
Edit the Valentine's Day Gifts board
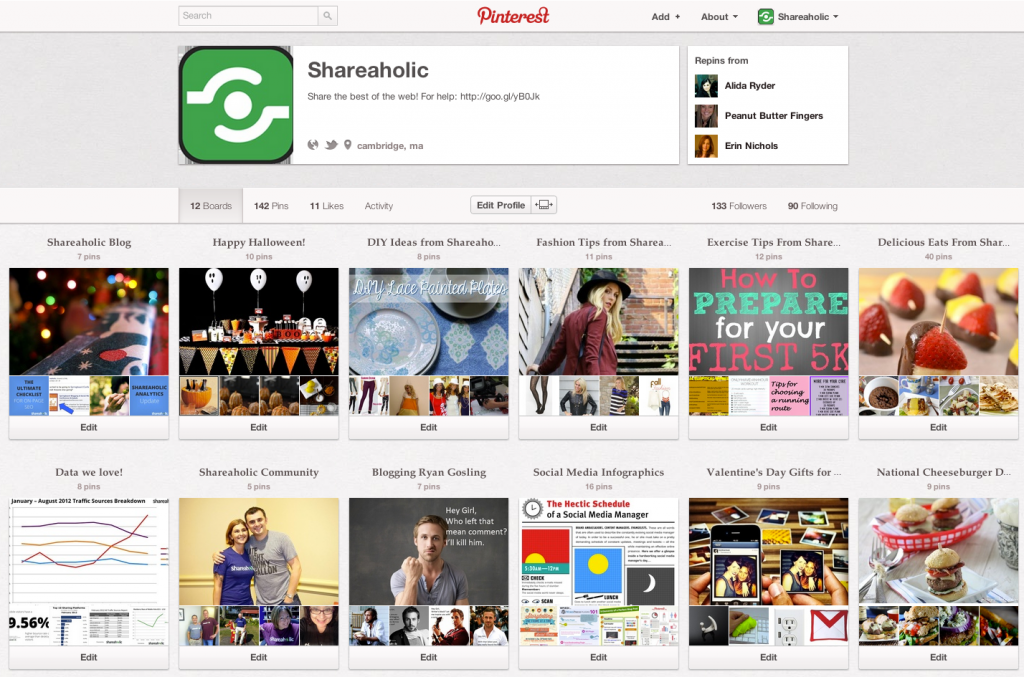coord(769,657)
